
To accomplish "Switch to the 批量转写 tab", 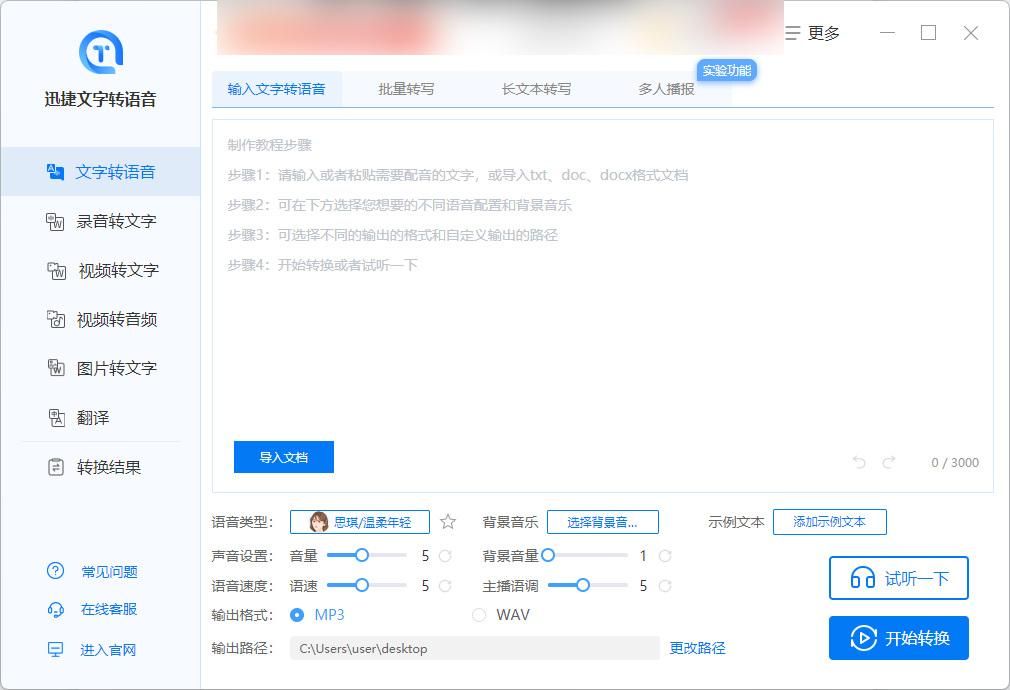I will (406, 89).
